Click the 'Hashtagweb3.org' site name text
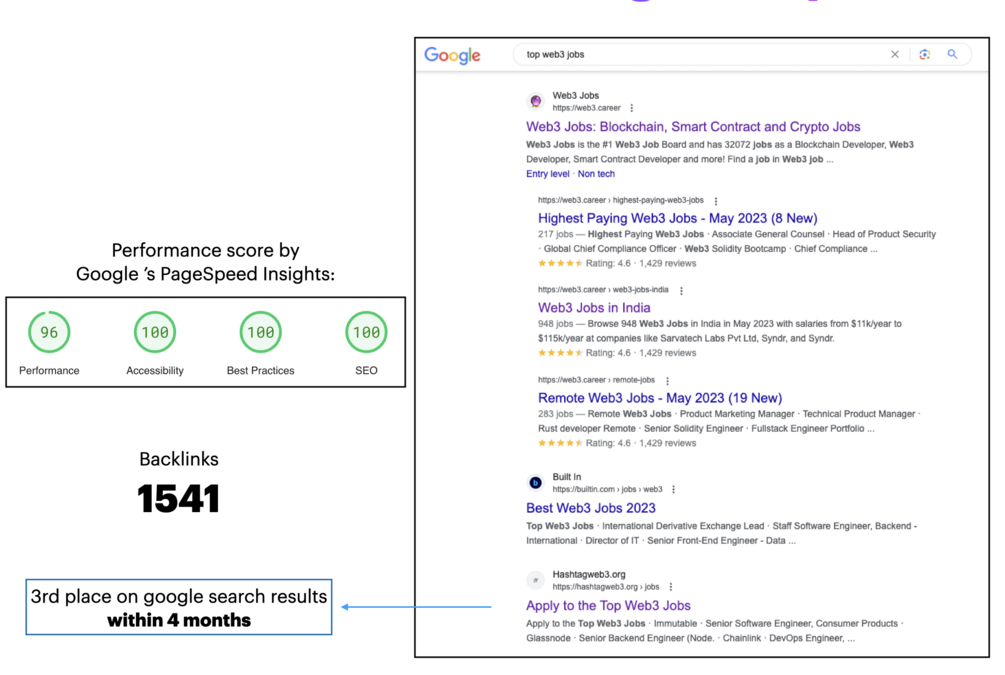Image resolution: width=1005 pixels, height=675 pixels. [x=589, y=574]
